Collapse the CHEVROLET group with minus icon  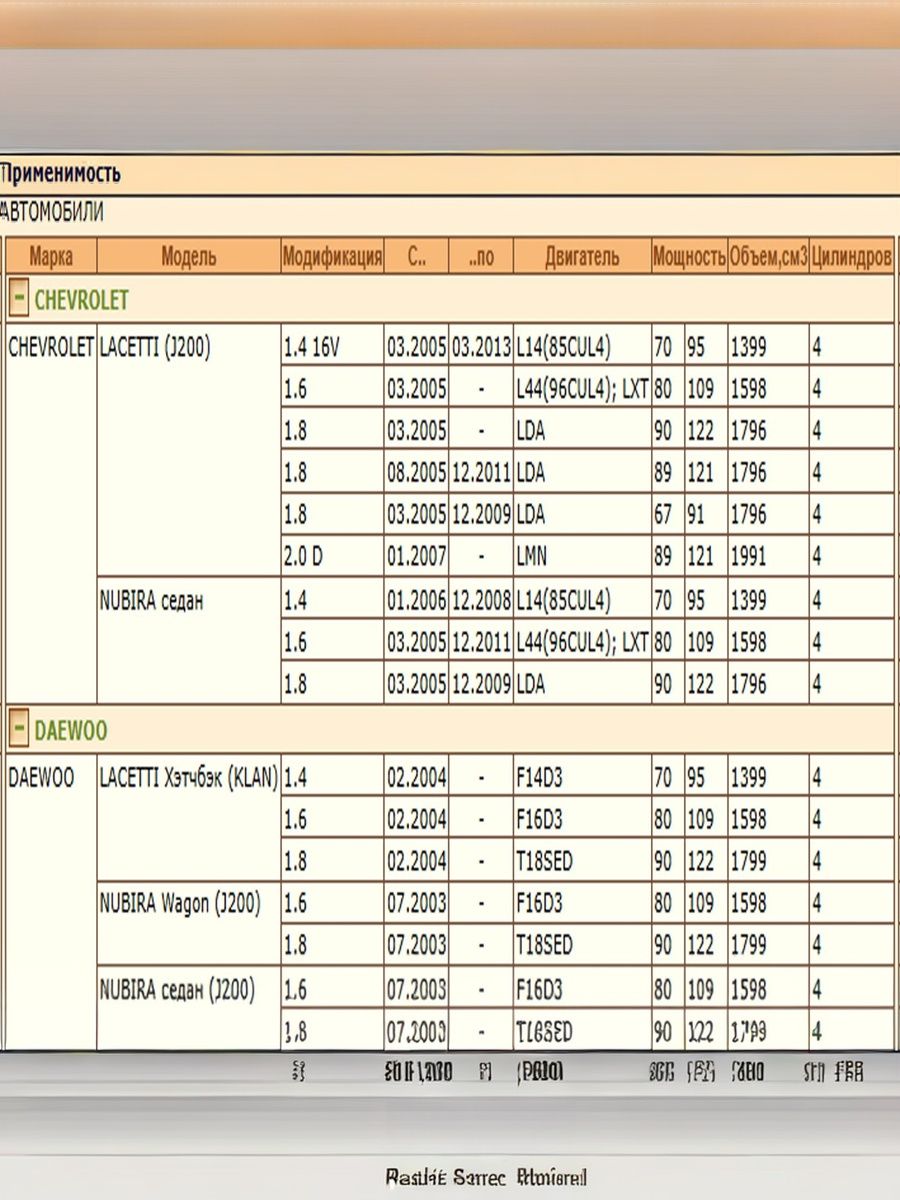click(x=18, y=299)
